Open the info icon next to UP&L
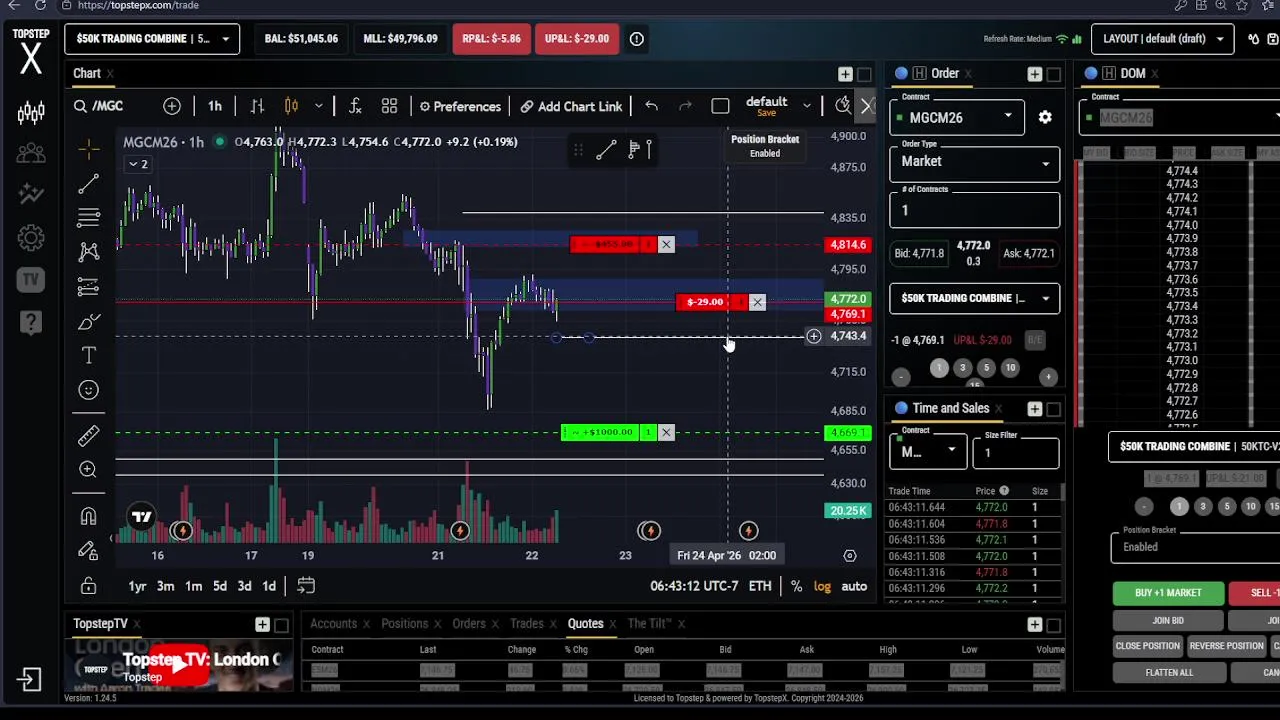The image size is (1280, 720). tap(637, 39)
